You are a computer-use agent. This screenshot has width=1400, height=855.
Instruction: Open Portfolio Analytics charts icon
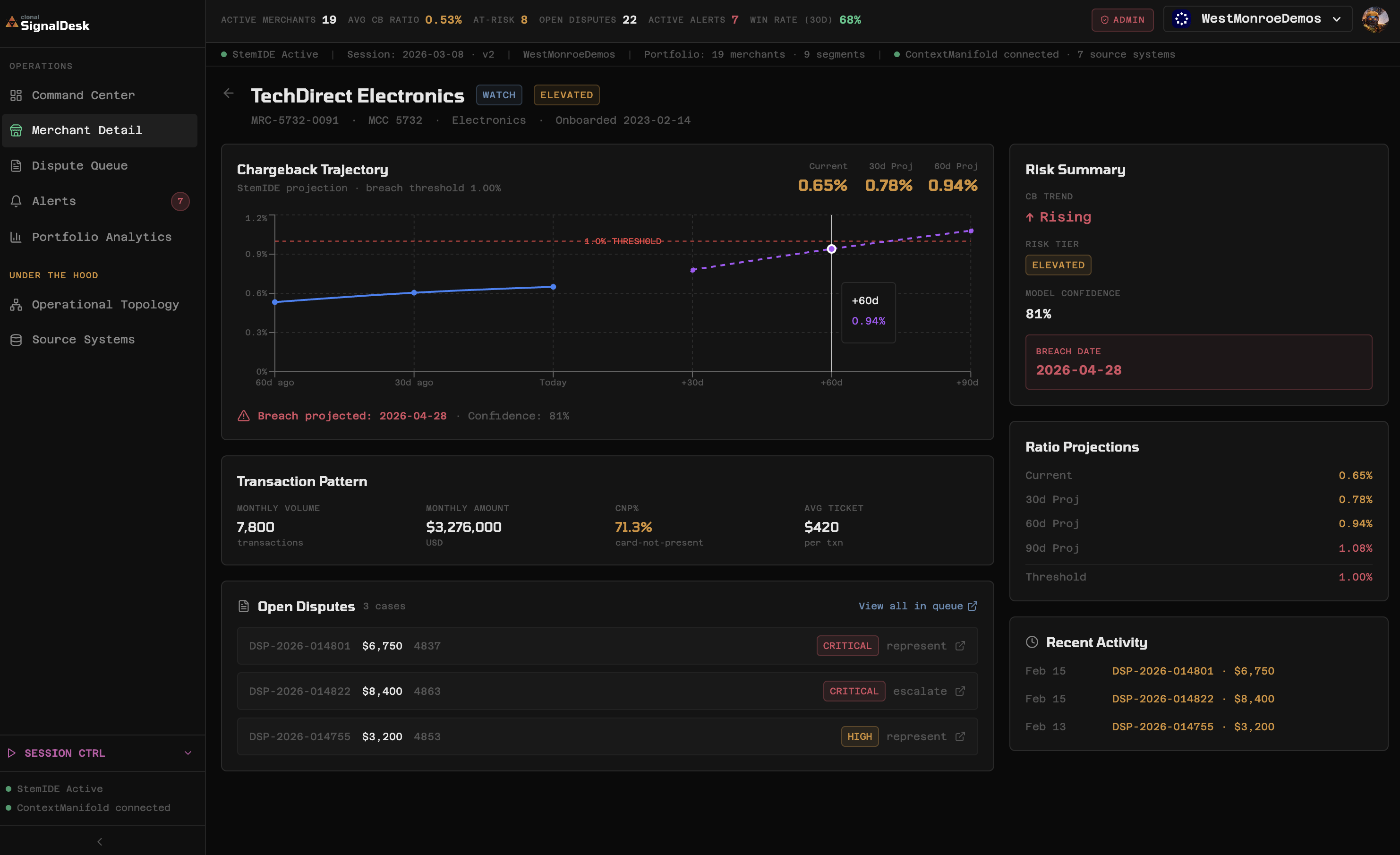(x=16, y=237)
